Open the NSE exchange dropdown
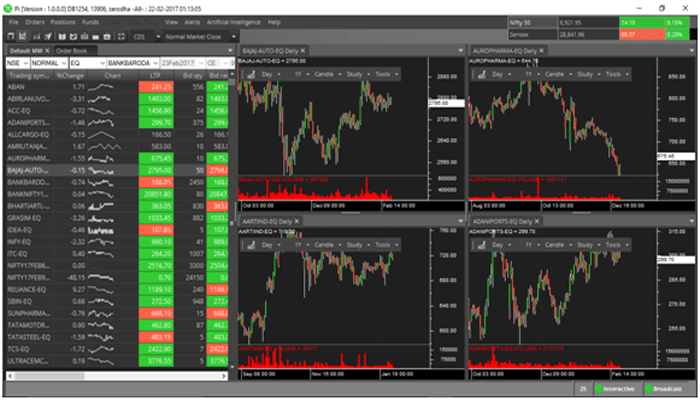This screenshot has width=700, height=400. click(x=25, y=63)
